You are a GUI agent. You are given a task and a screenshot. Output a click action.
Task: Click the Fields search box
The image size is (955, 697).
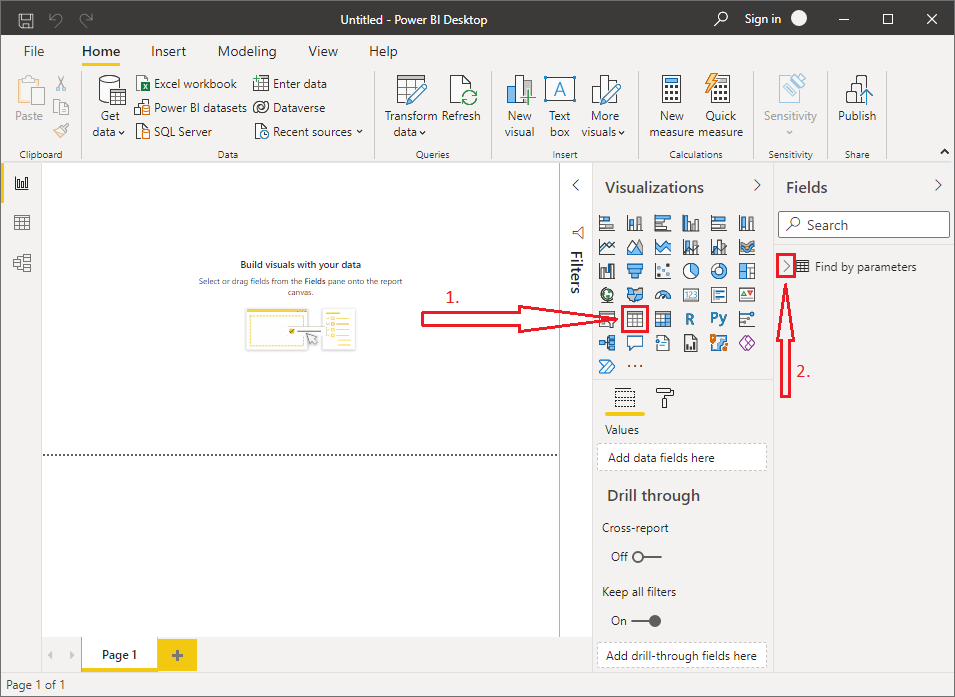tap(864, 225)
